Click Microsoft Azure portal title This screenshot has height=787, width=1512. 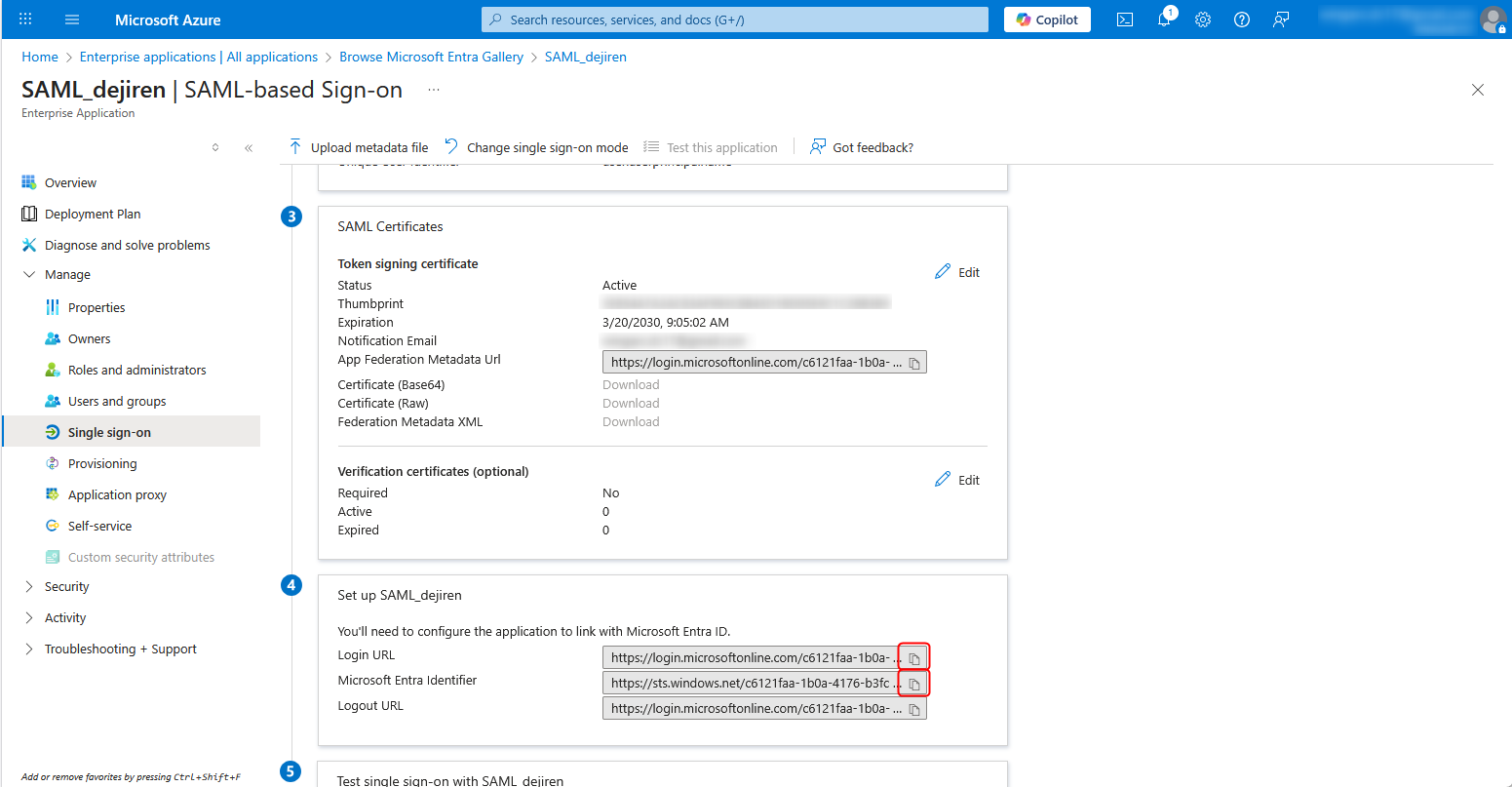click(x=168, y=20)
